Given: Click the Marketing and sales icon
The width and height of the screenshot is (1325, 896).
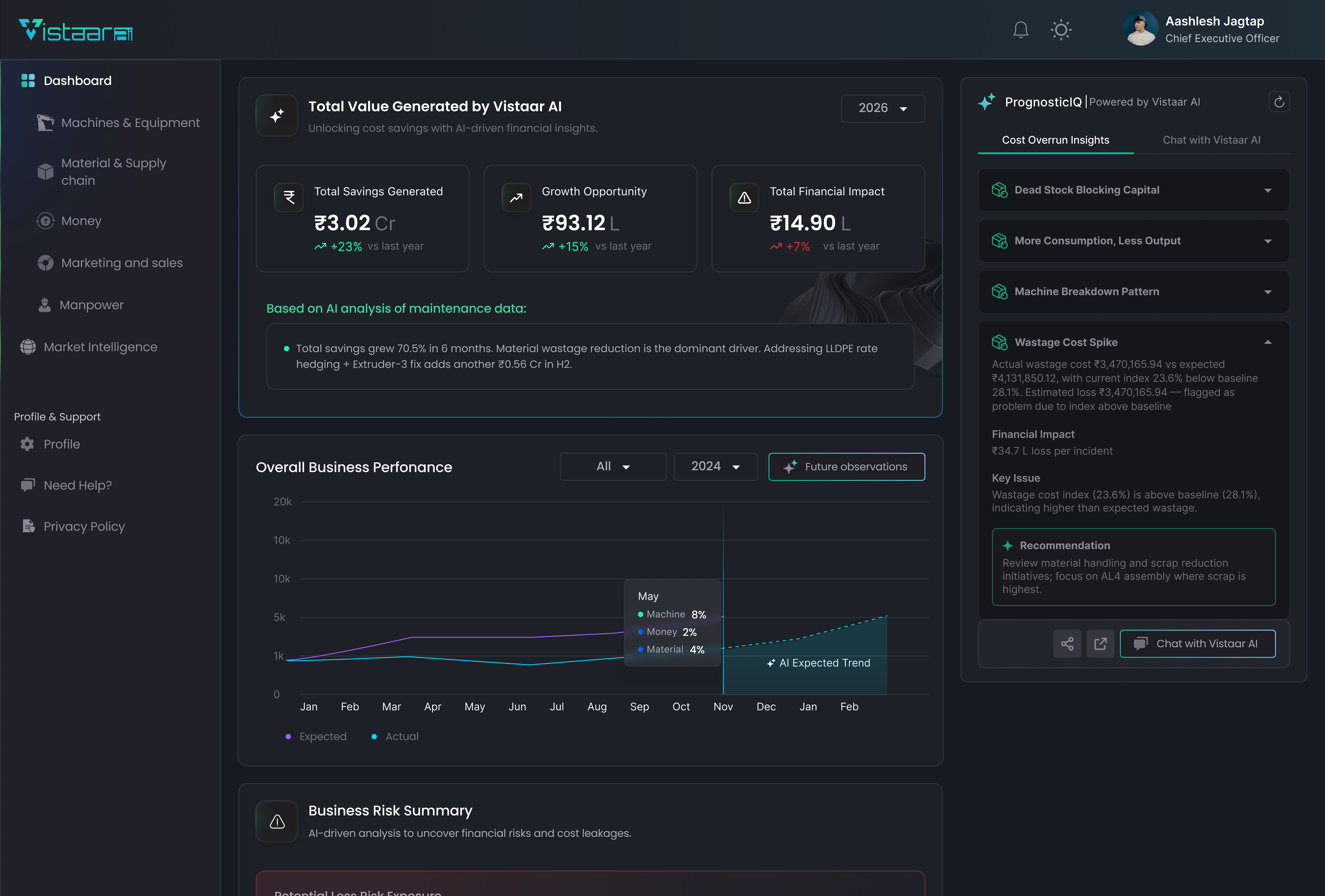Looking at the screenshot, I should [x=45, y=263].
